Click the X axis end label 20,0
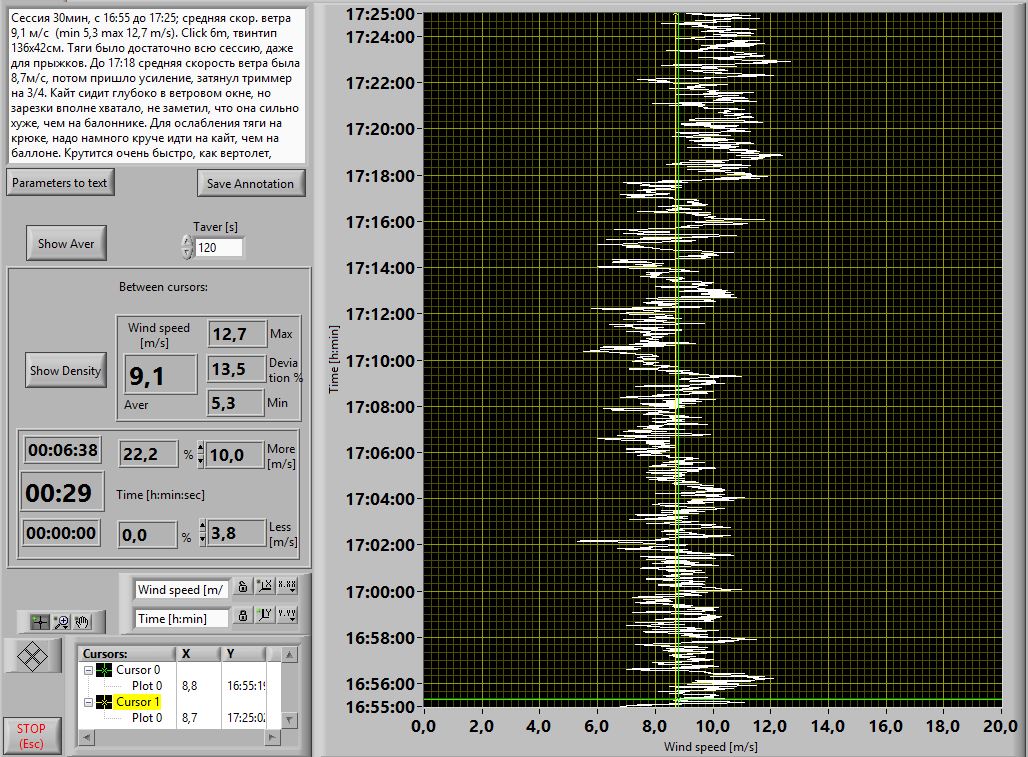Screen dimensions: 1028x757 [x=1000, y=726]
